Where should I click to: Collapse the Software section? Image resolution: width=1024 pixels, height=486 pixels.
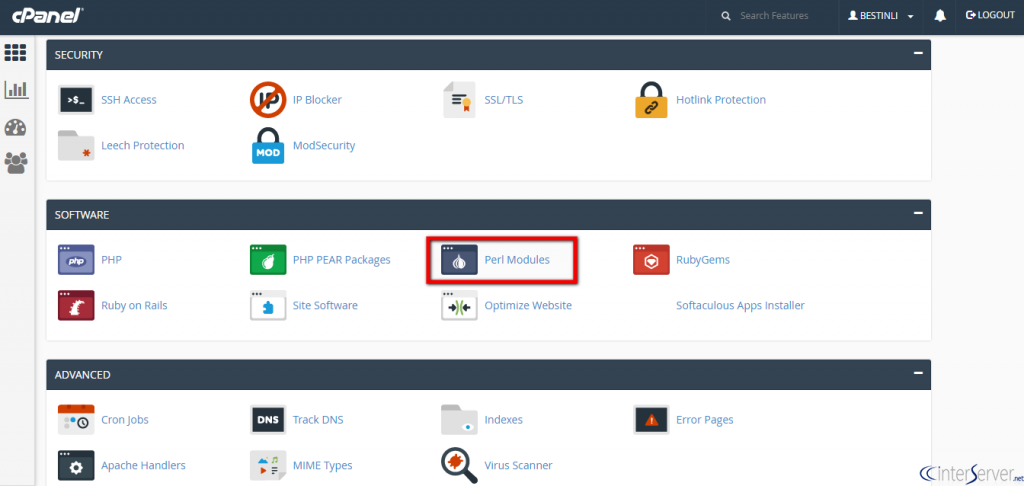pos(918,214)
